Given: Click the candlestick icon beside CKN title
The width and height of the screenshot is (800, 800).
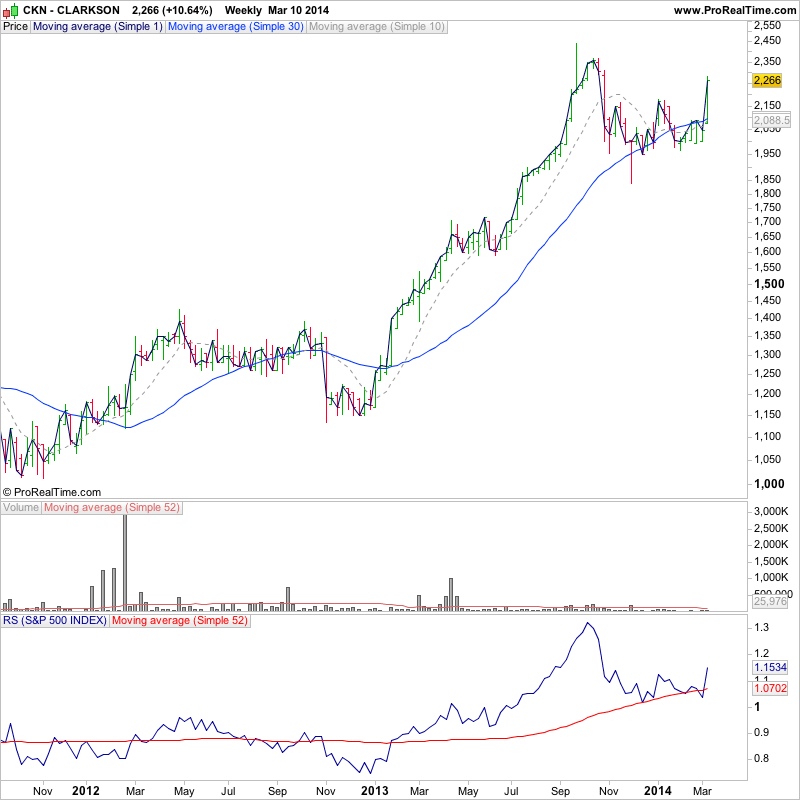Looking at the screenshot, I should coord(11,10).
